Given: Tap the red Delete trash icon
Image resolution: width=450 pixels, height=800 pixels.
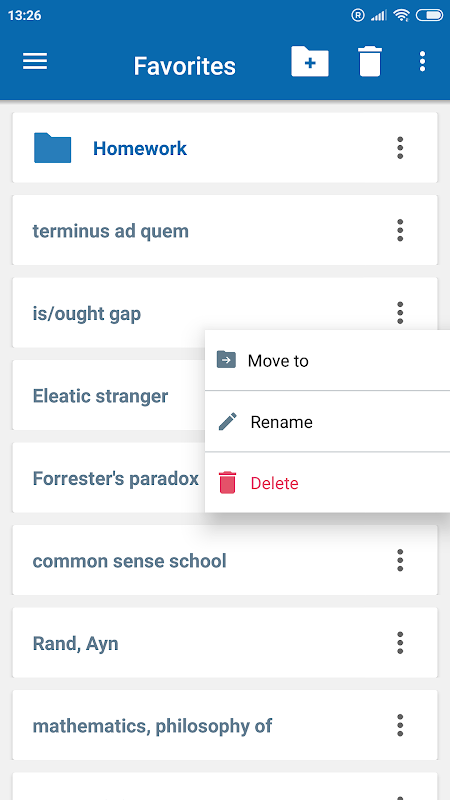Looking at the screenshot, I should point(228,483).
